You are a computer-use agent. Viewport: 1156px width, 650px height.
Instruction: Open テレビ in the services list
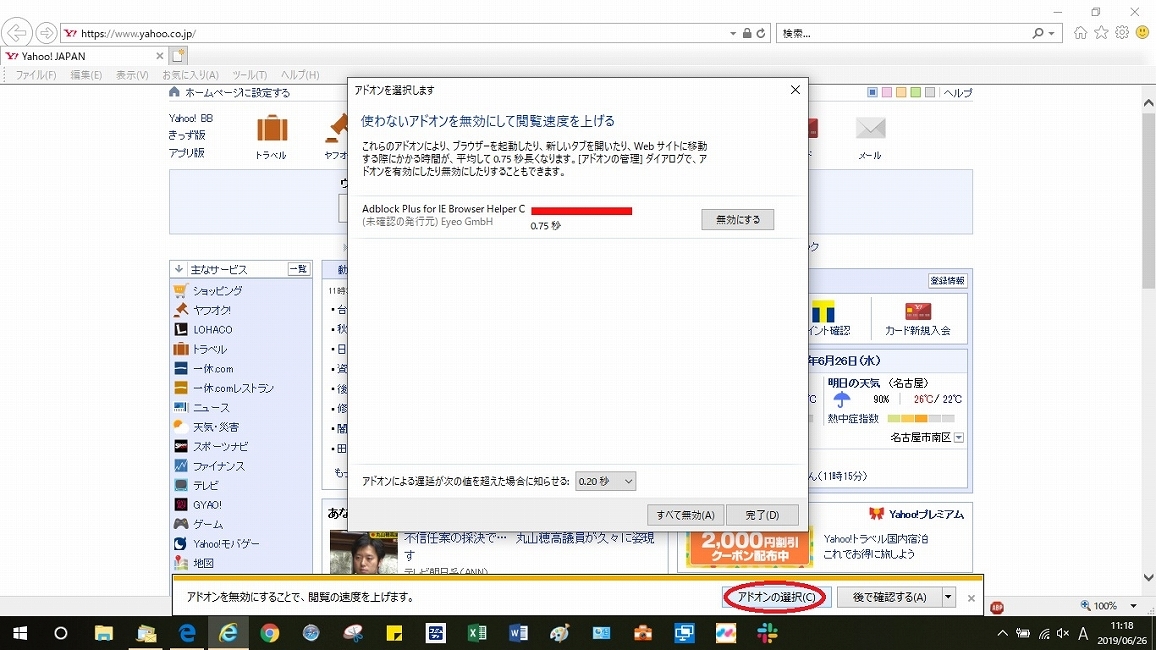(206, 486)
